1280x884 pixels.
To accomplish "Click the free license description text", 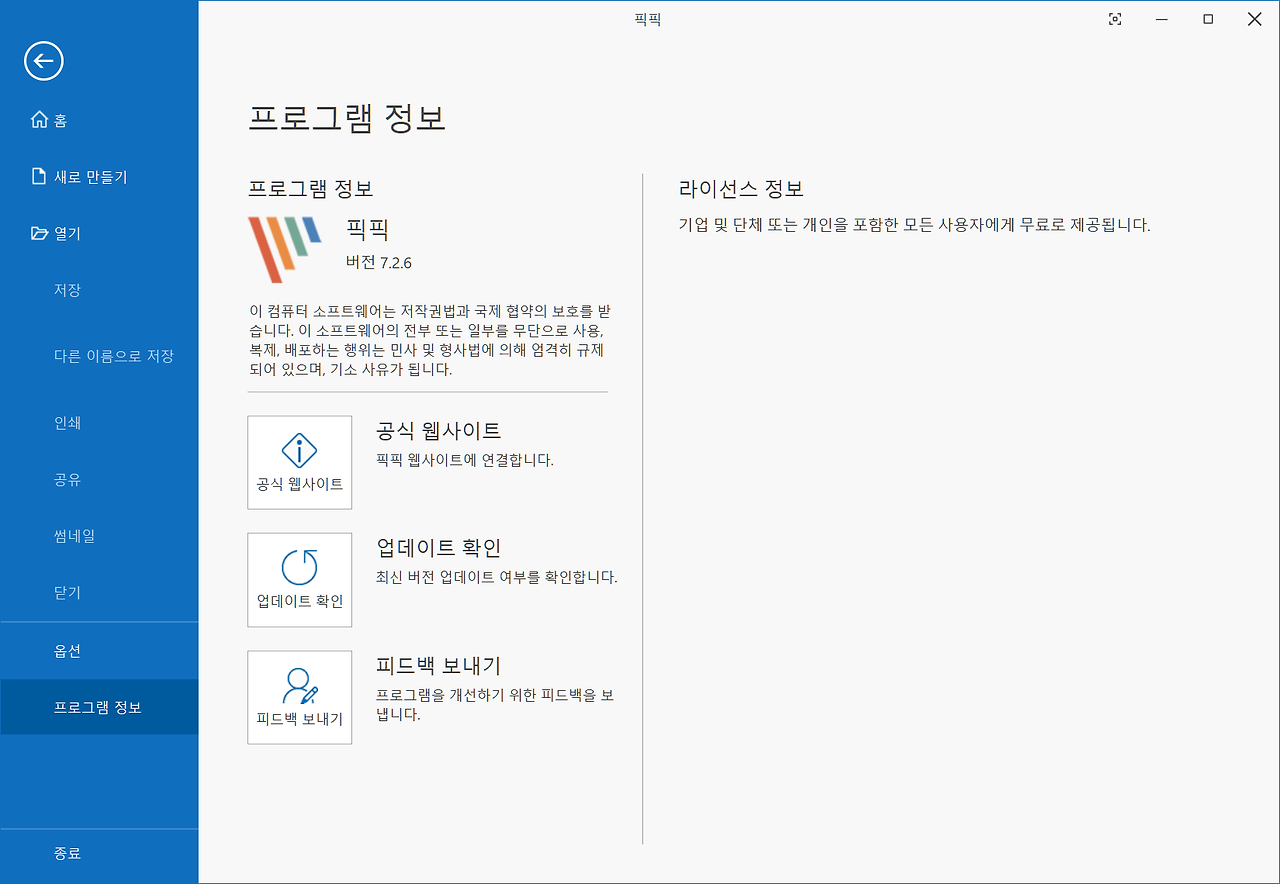I will click(915, 225).
